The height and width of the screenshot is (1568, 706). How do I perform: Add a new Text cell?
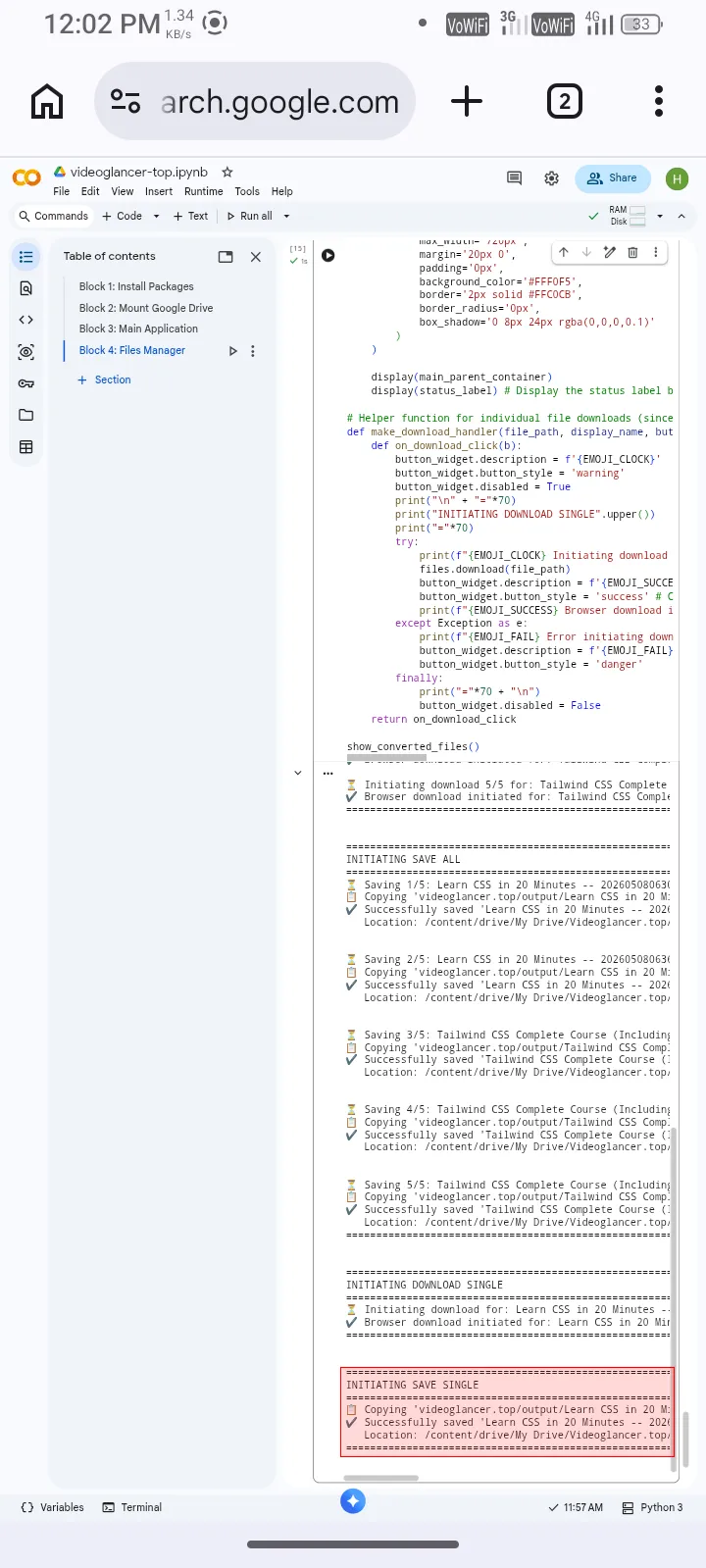pyautogui.click(x=190, y=216)
